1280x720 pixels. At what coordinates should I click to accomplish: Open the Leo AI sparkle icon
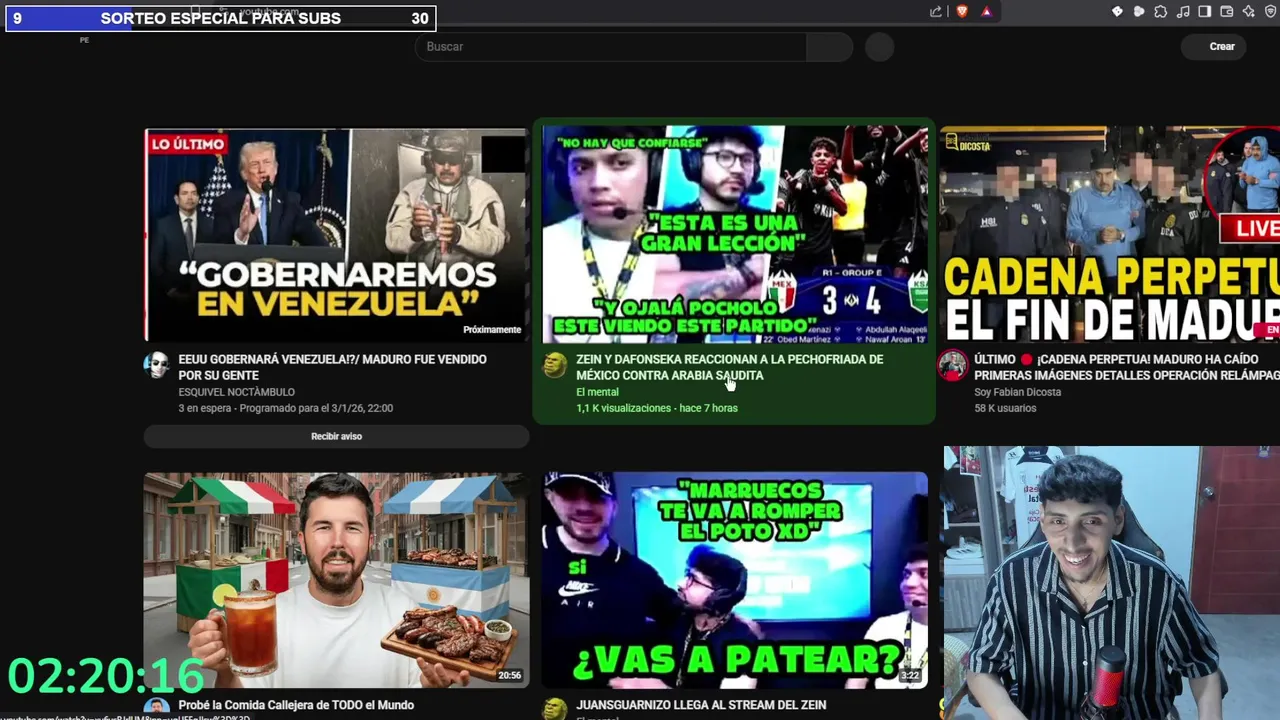click(x=1249, y=12)
